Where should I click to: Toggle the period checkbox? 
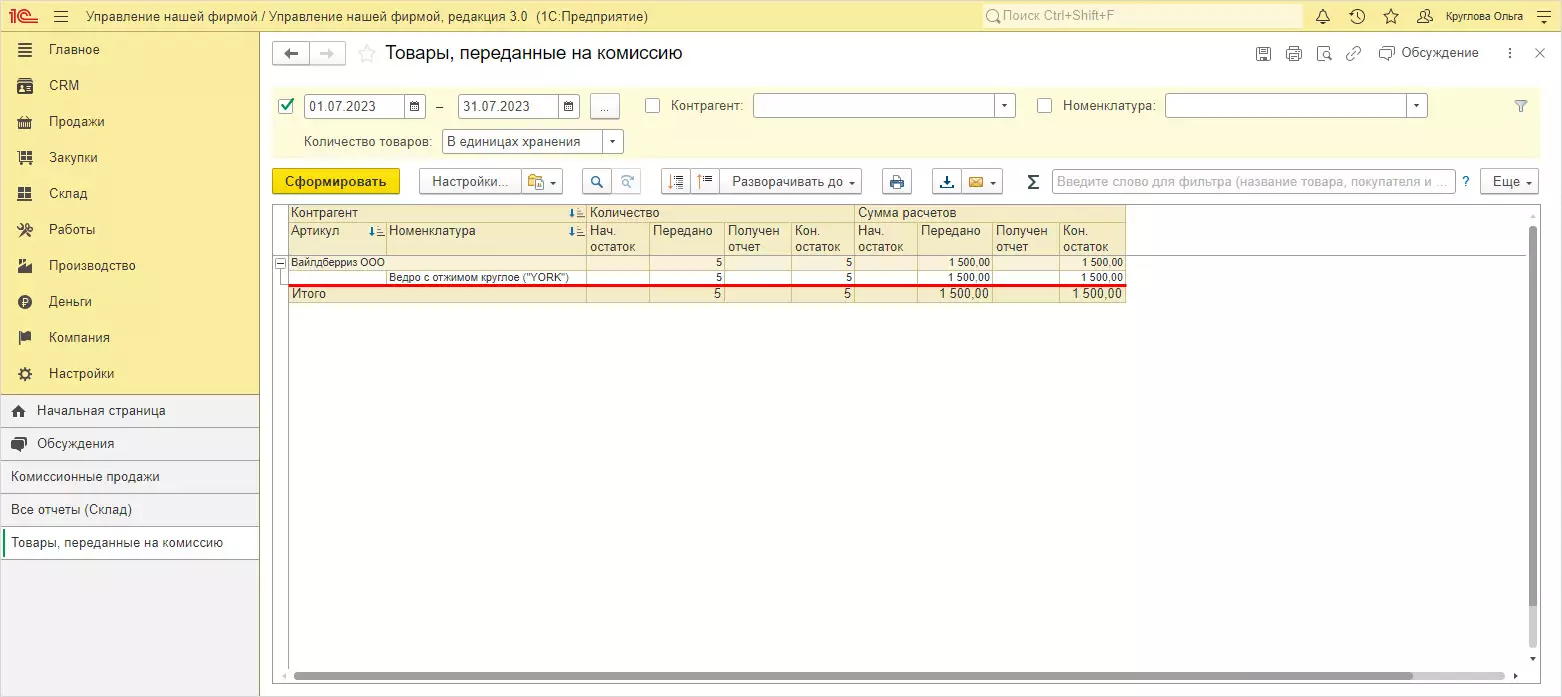click(x=287, y=106)
